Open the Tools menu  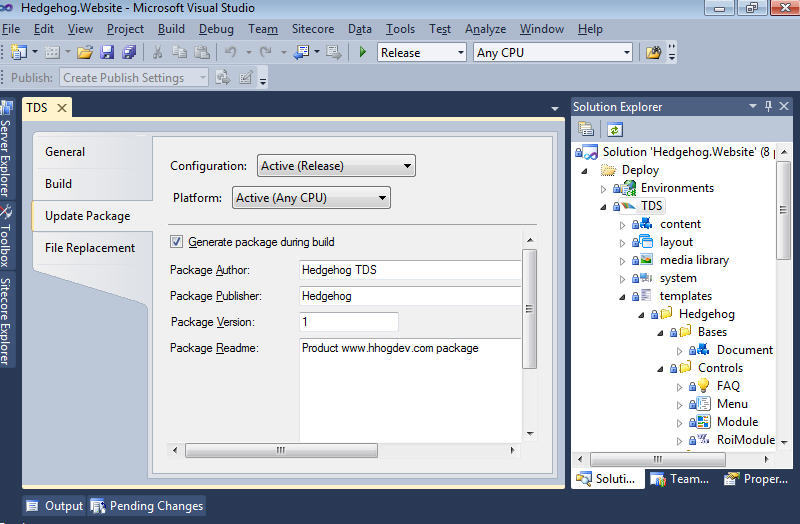pos(400,29)
